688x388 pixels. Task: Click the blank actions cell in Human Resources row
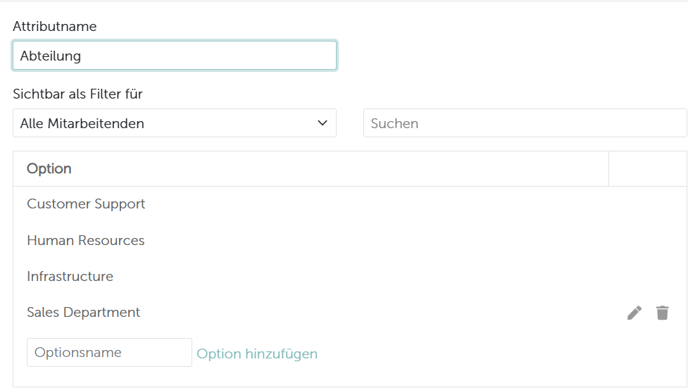click(x=648, y=241)
